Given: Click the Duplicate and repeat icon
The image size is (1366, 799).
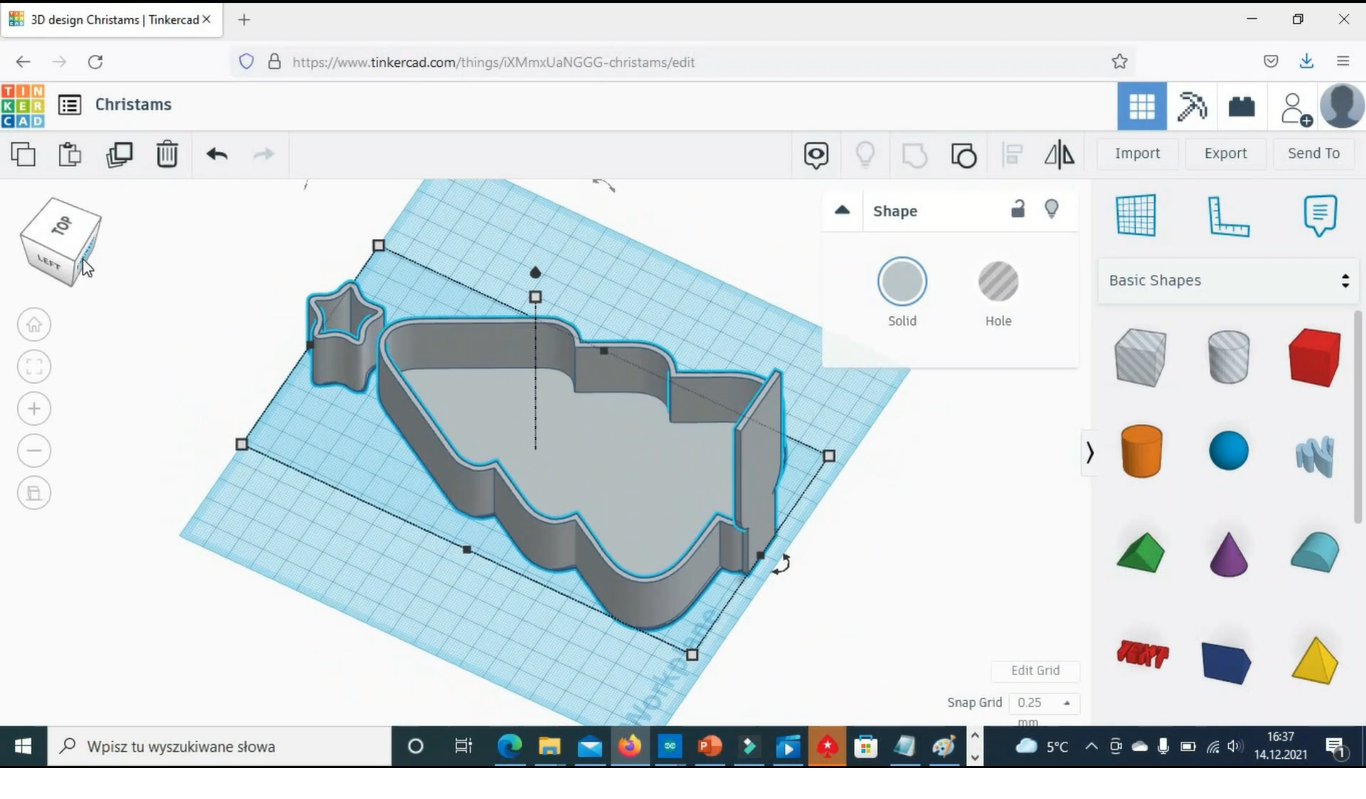Looking at the screenshot, I should (119, 154).
